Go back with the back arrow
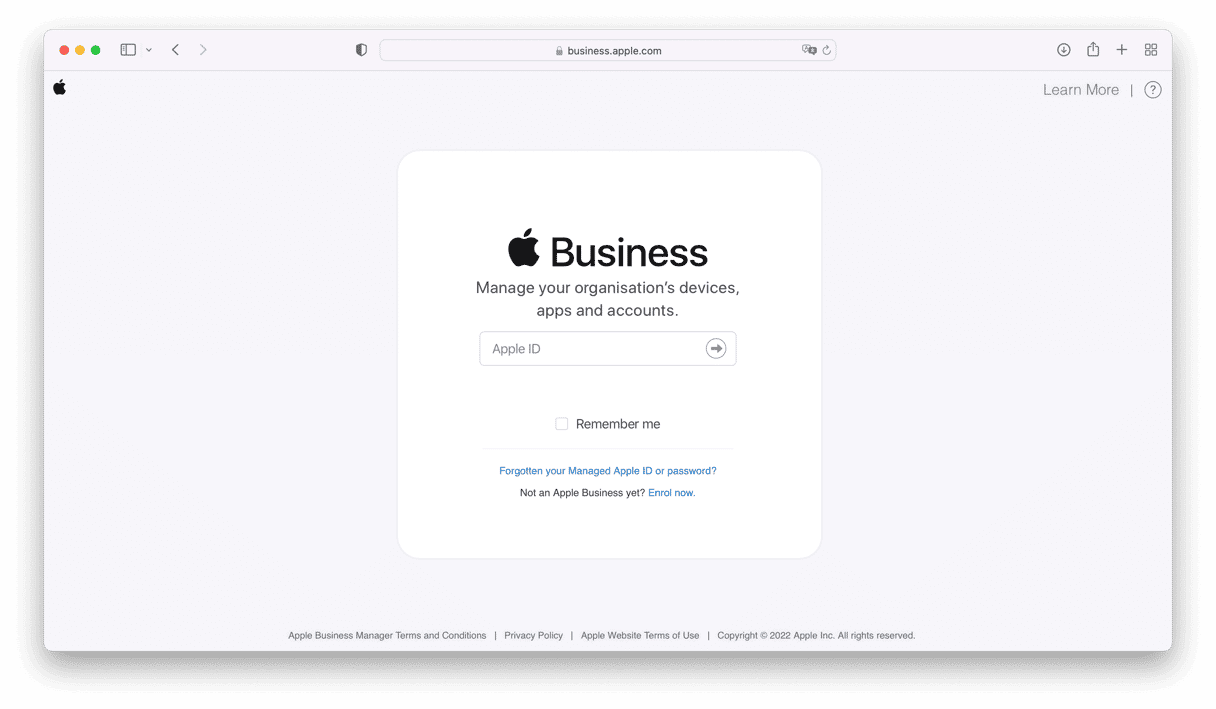 tap(175, 50)
